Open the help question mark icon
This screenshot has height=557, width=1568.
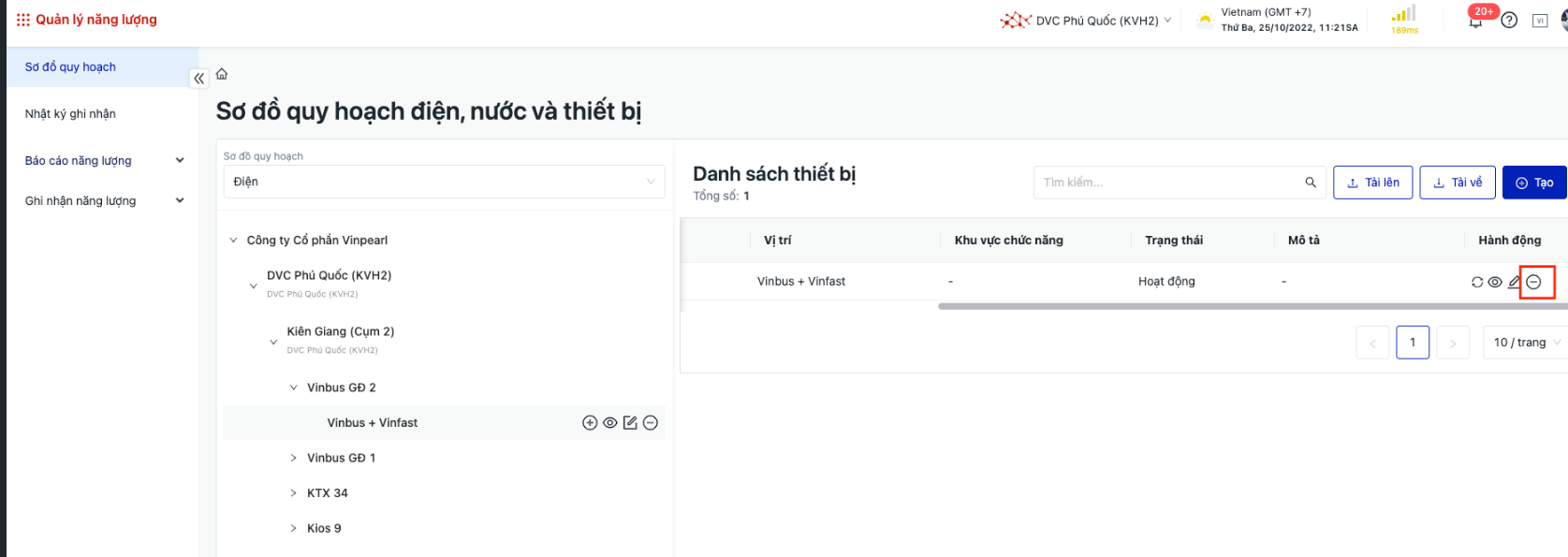tap(1509, 20)
